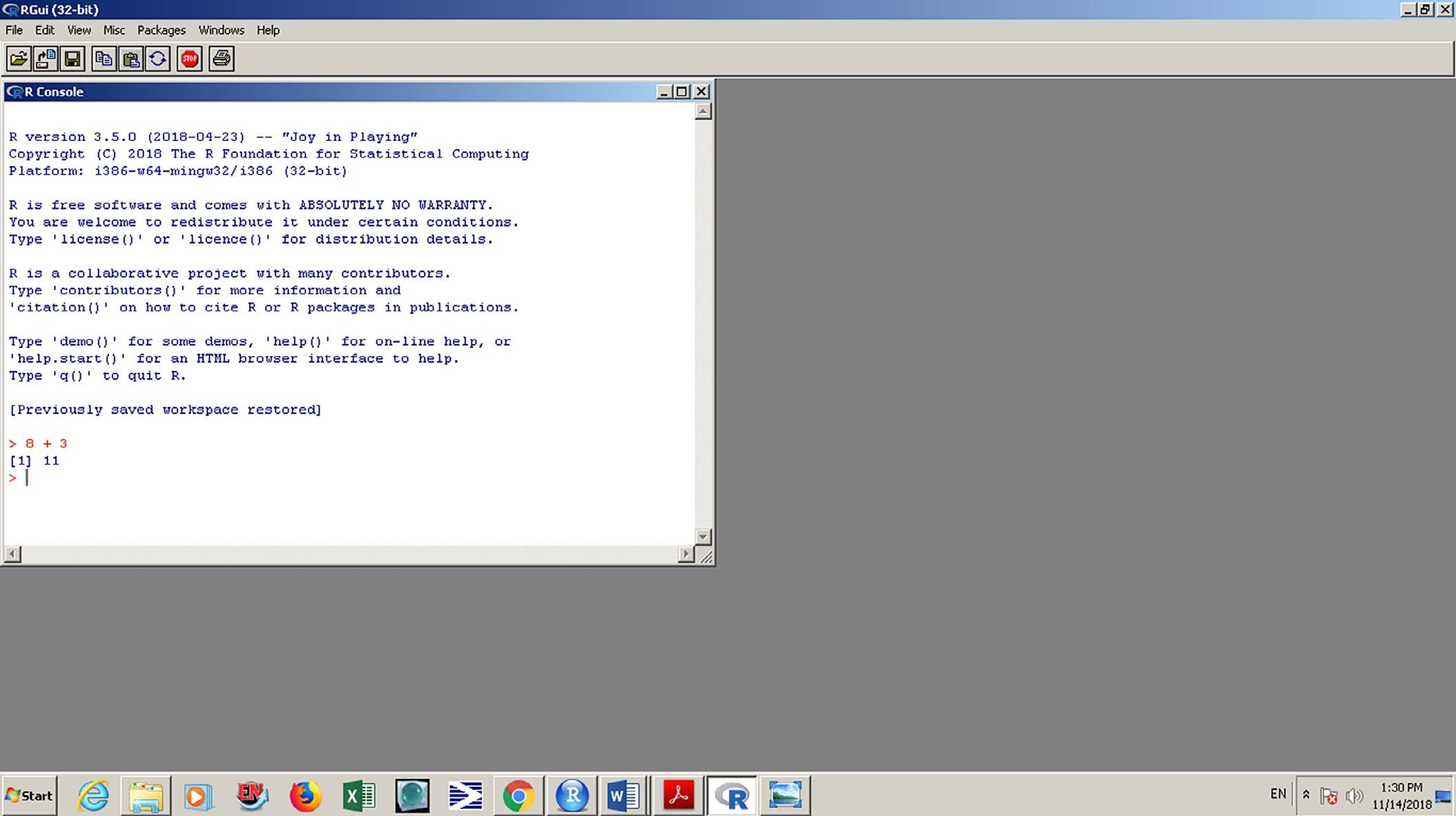Click the Open script toolbar icon
The image size is (1456, 816).
click(19, 59)
